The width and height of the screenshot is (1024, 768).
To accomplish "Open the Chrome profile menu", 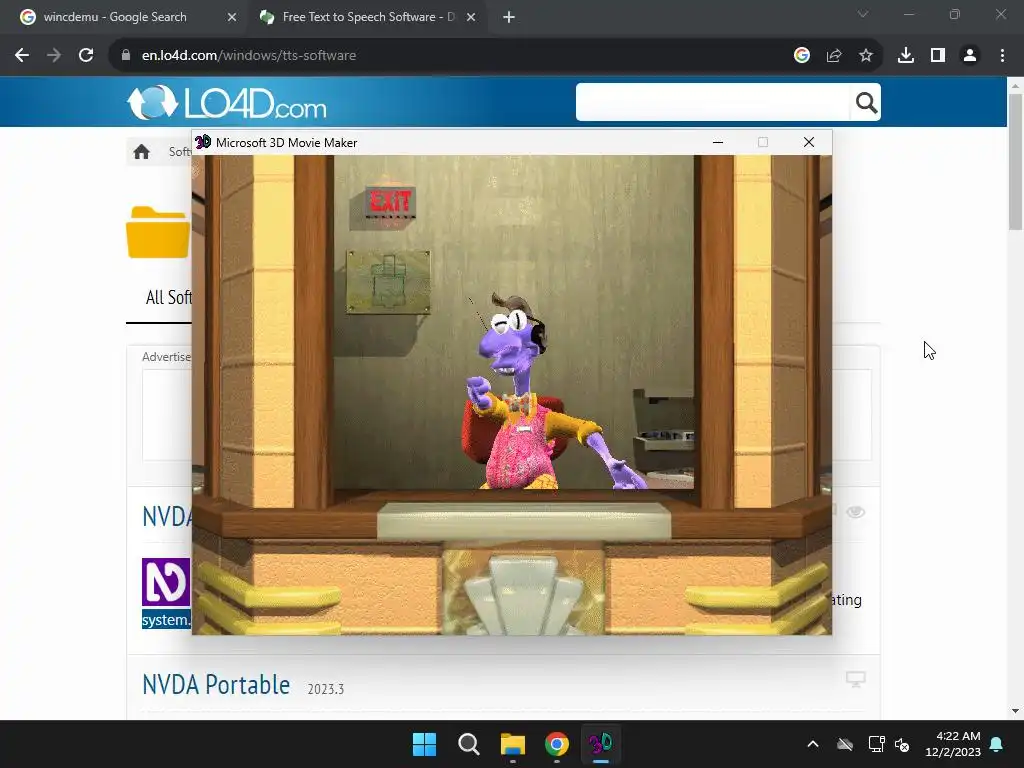I will coord(970,56).
